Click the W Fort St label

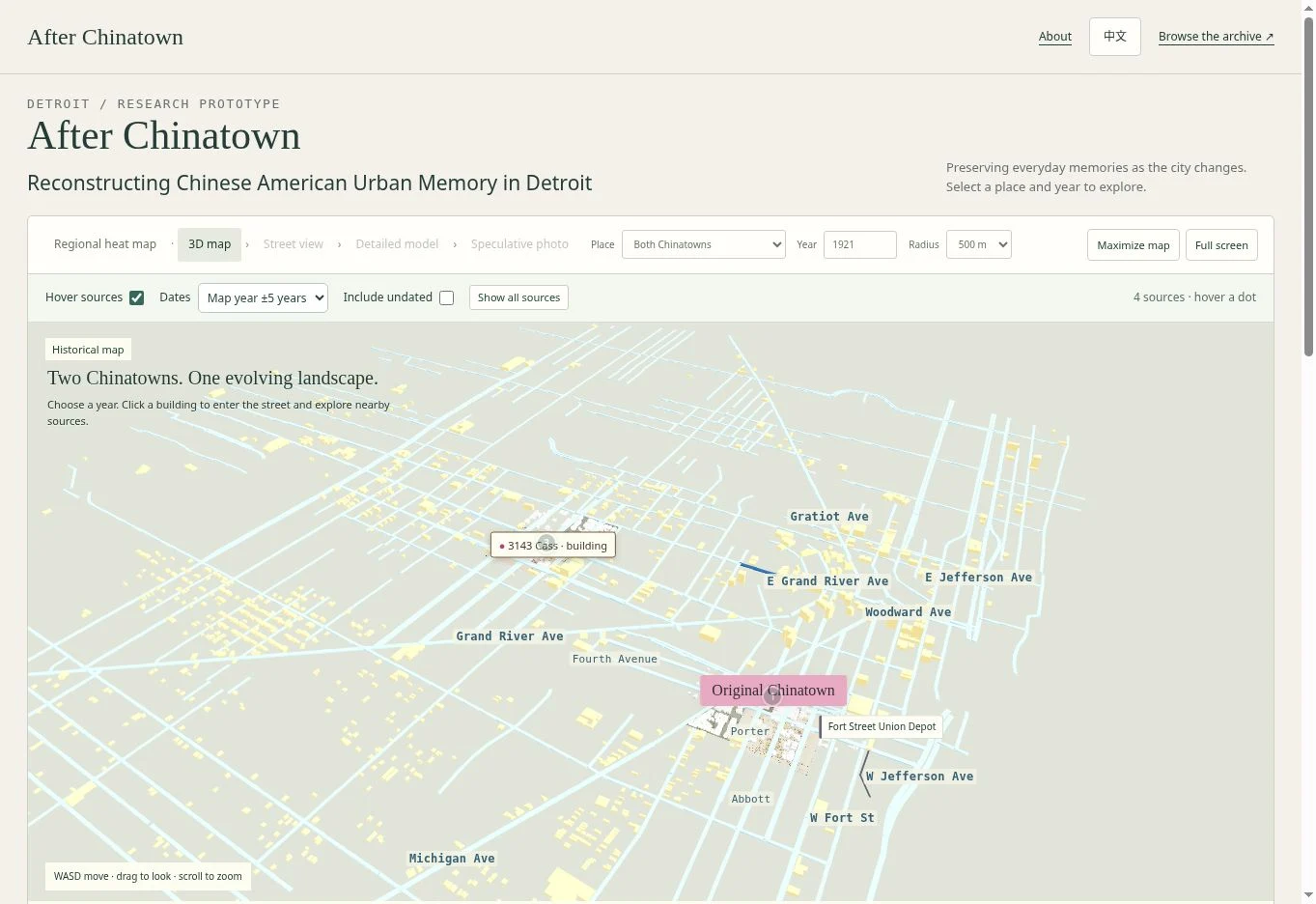(842, 818)
